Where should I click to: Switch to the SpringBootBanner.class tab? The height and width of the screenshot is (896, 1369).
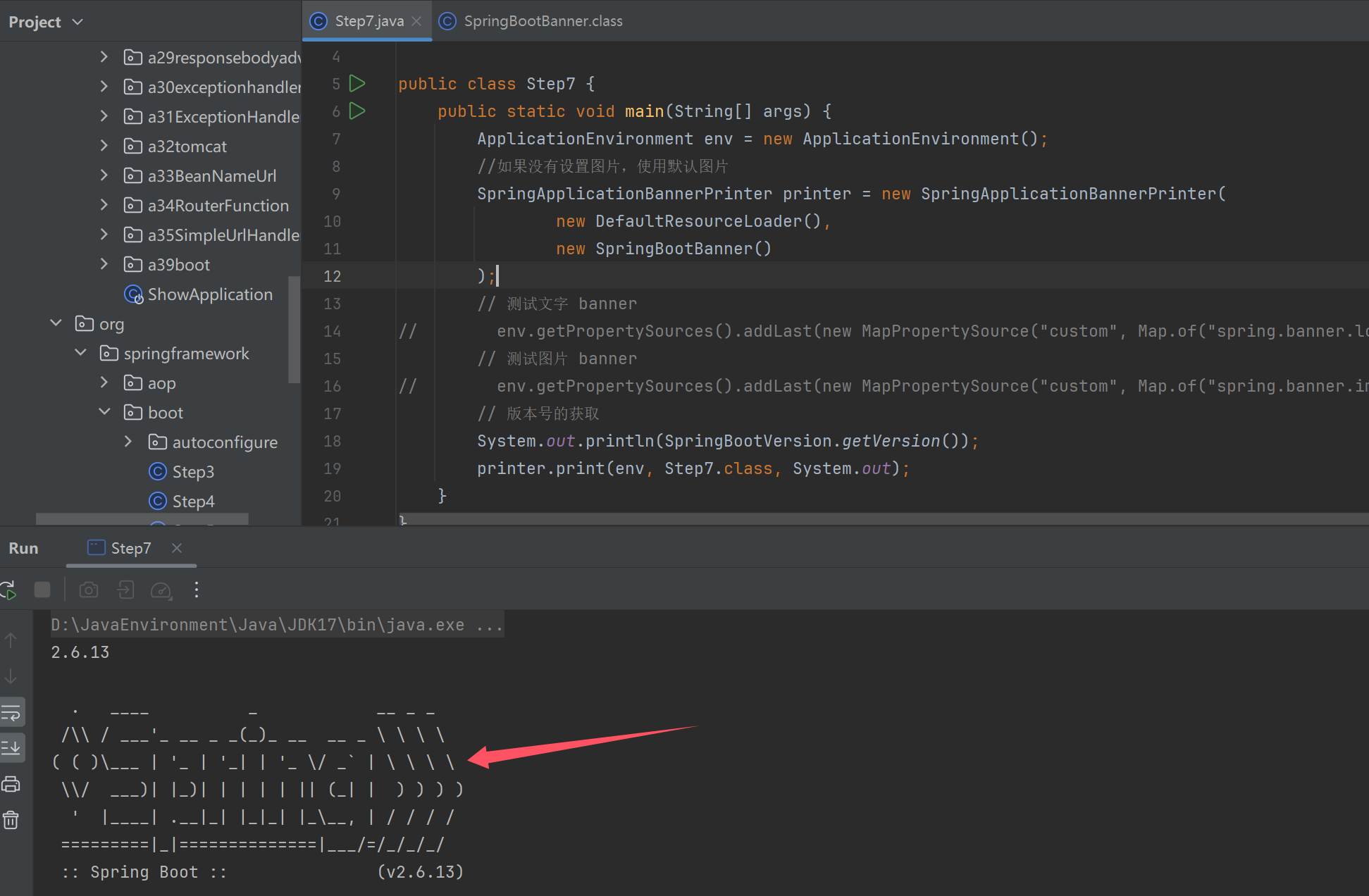531,21
